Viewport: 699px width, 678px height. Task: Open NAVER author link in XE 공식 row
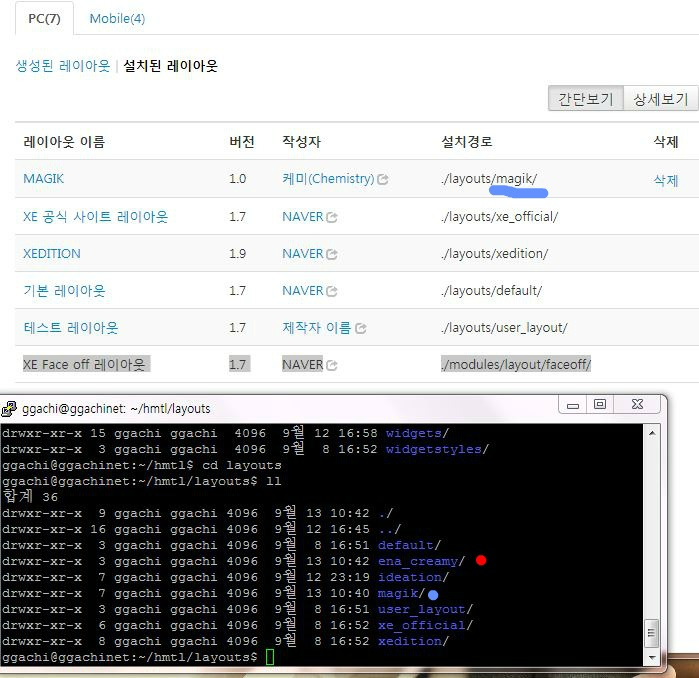(x=303, y=217)
